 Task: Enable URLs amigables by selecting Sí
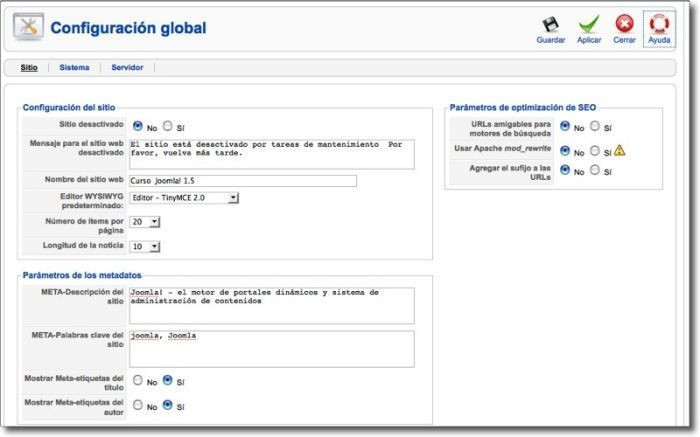point(595,127)
